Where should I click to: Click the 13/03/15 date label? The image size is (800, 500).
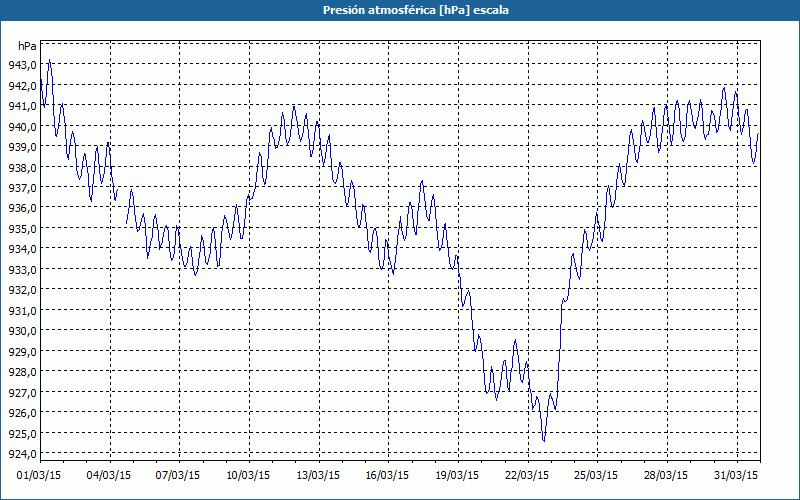[x=318, y=475]
